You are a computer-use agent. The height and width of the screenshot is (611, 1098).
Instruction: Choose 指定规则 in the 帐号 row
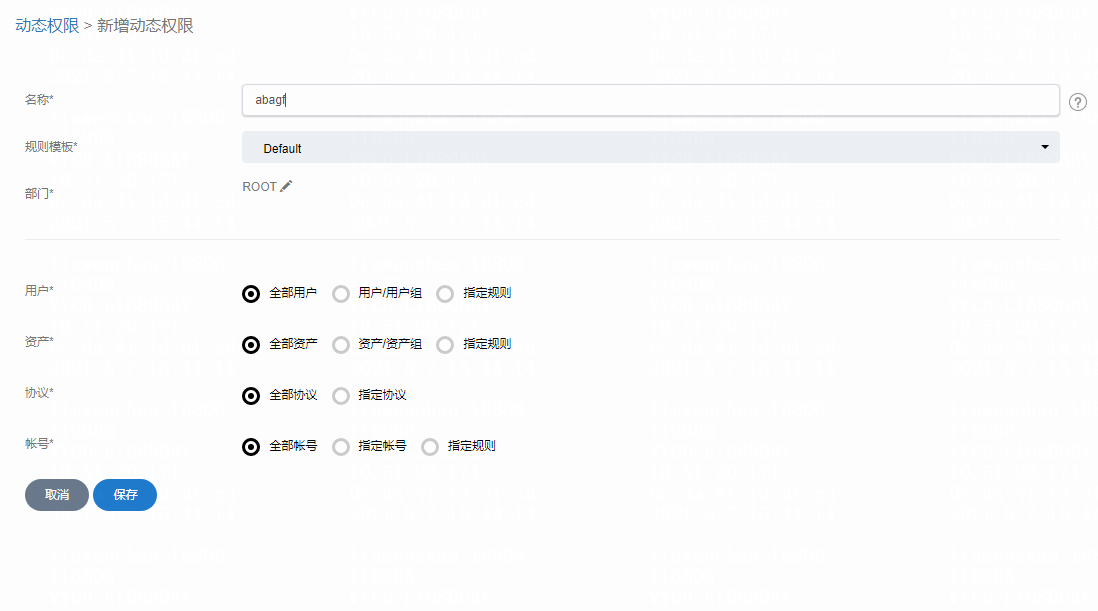click(x=430, y=447)
